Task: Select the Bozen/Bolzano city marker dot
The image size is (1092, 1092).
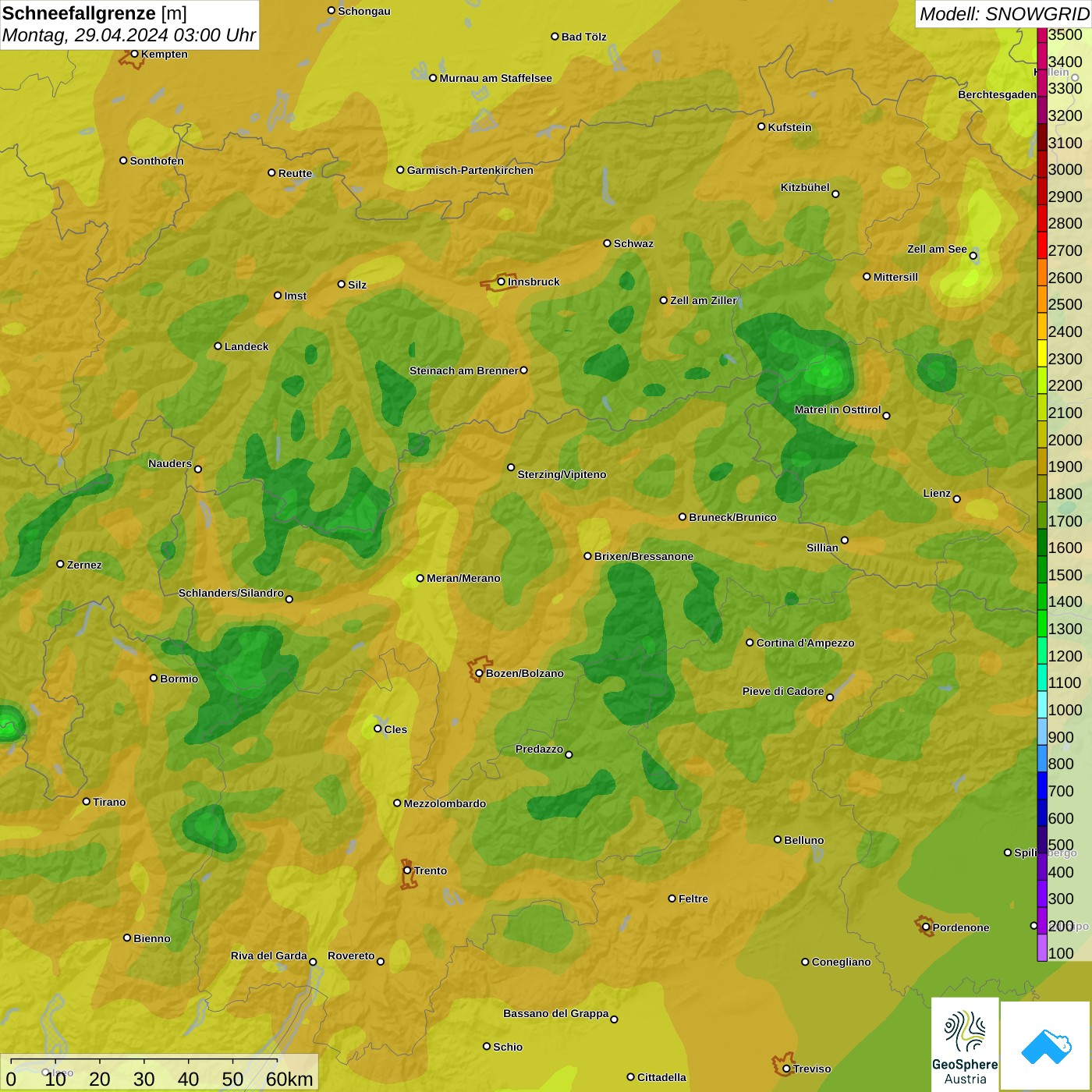Action: (479, 673)
